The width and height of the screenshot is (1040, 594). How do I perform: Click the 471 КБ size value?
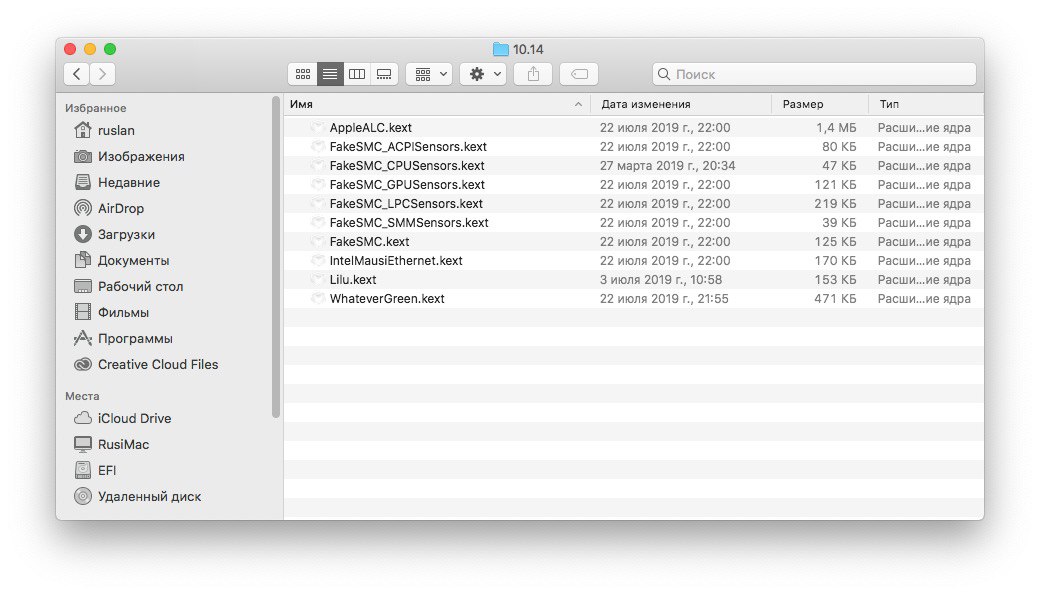point(835,298)
